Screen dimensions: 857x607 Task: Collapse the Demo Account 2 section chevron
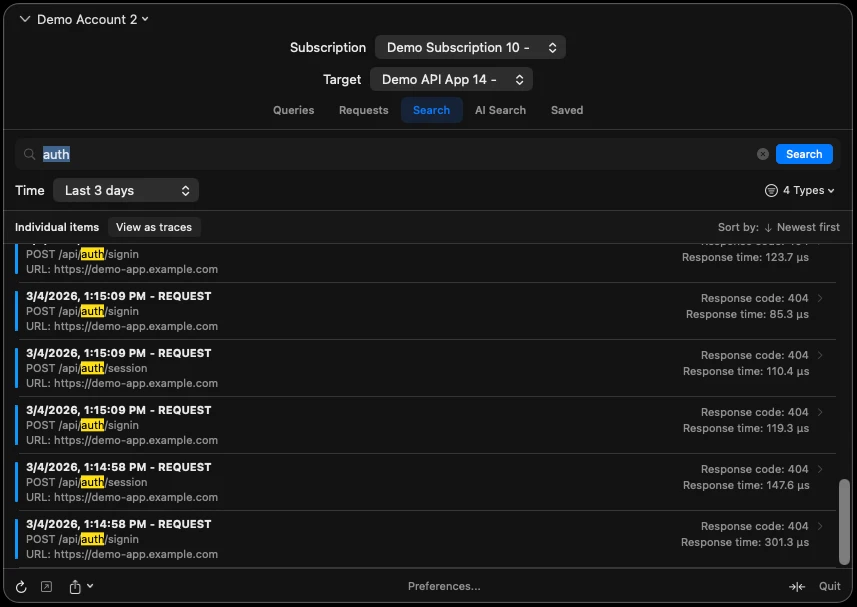[x=25, y=18]
